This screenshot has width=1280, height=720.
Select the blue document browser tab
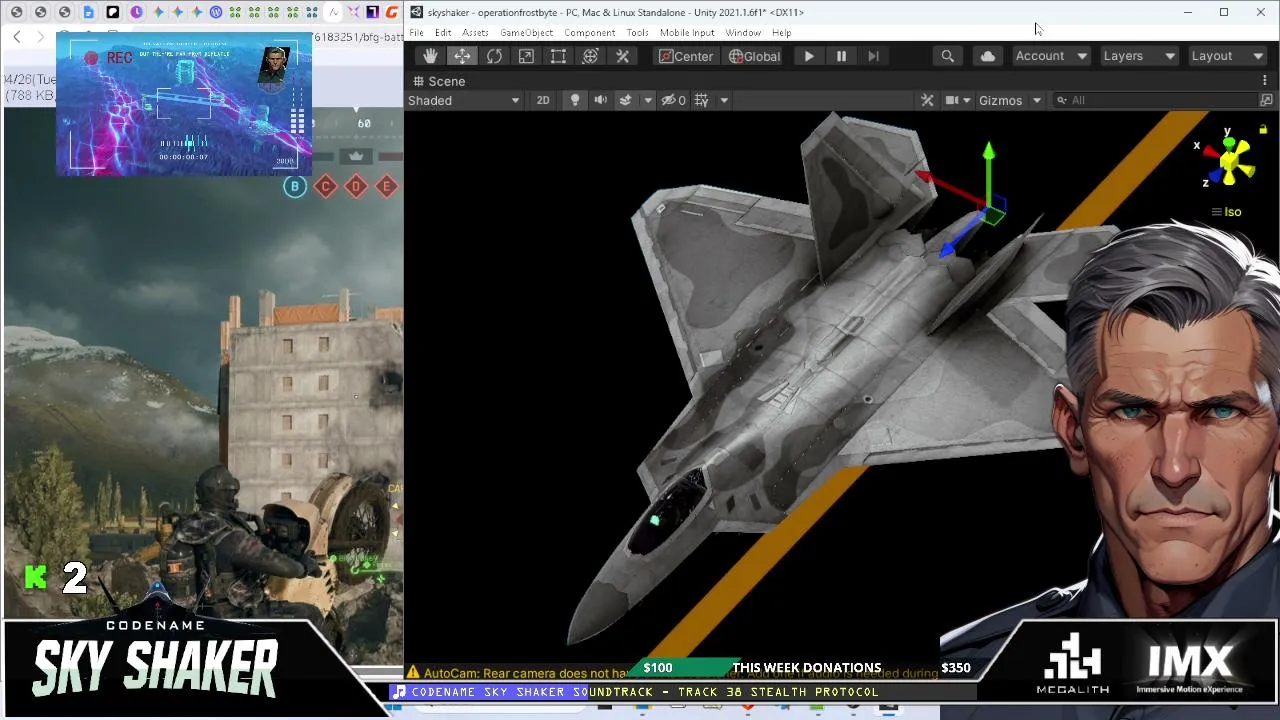[x=88, y=12]
